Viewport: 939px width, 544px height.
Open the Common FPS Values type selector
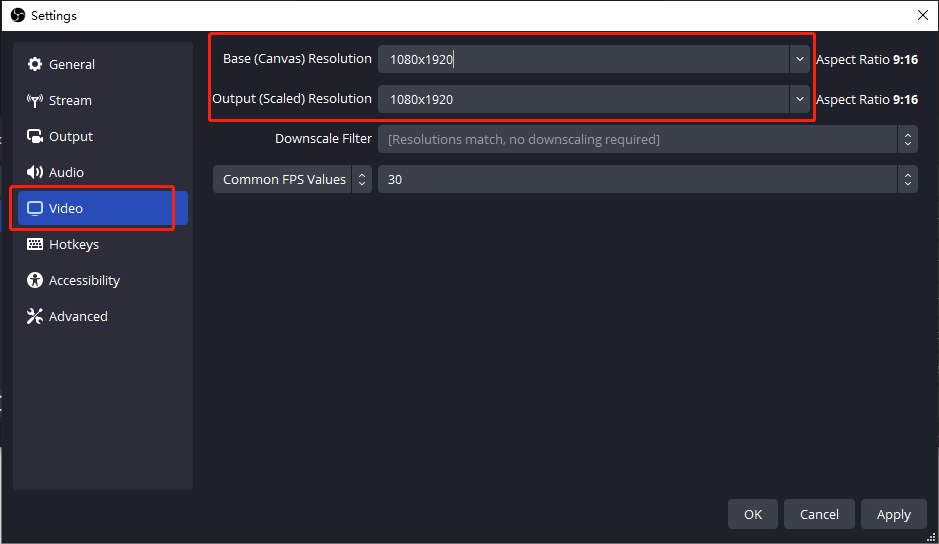[x=292, y=179]
